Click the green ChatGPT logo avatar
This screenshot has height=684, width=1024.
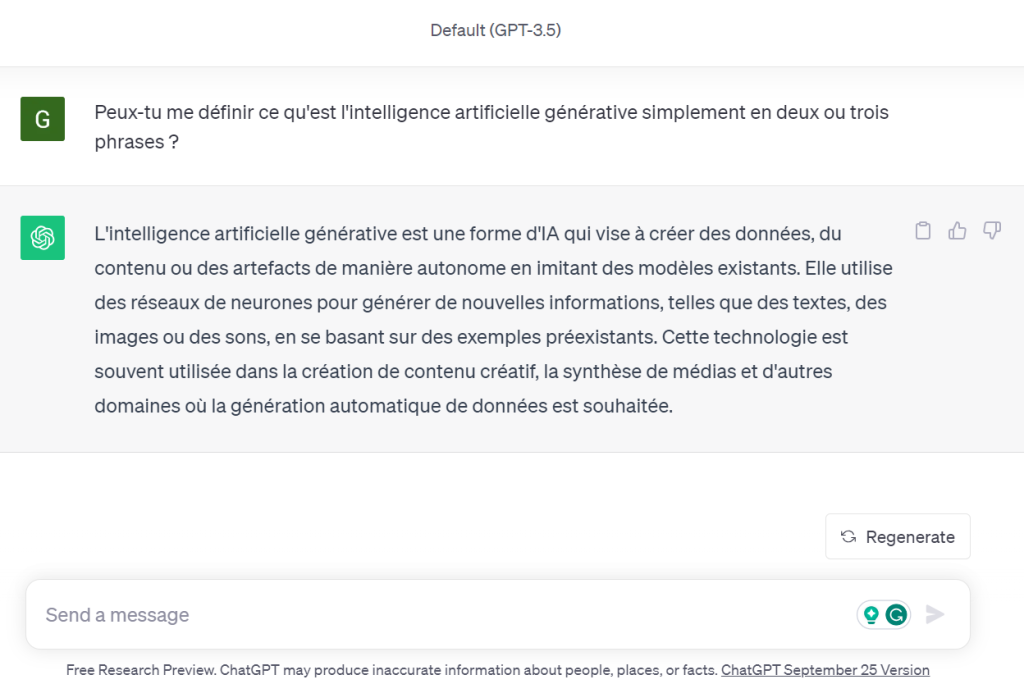pos(42,238)
